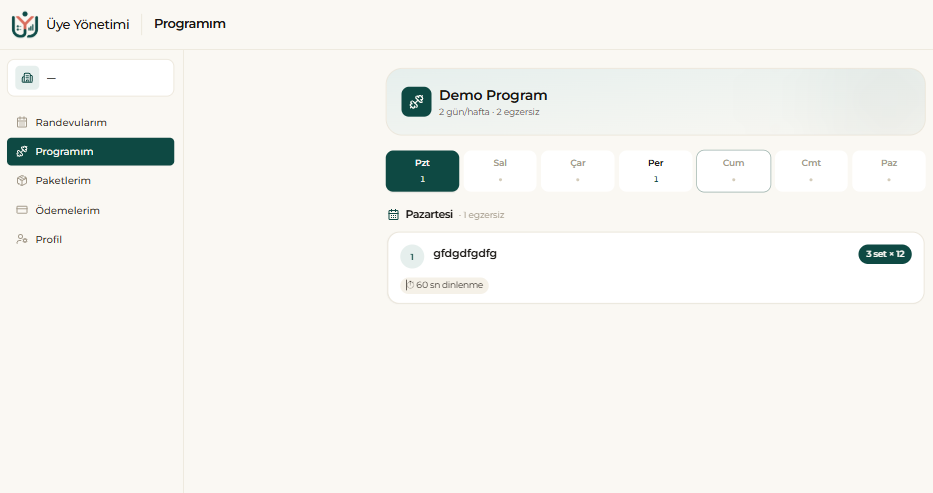Select the Paz day tab
Screen dimensions: 933x493
[x=889, y=171]
